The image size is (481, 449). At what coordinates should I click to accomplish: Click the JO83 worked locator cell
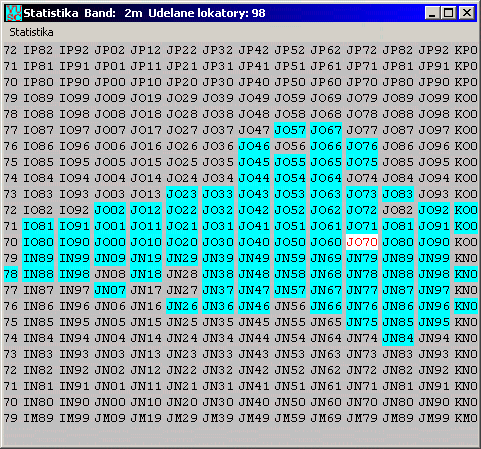pyautogui.click(x=398, y=194)
